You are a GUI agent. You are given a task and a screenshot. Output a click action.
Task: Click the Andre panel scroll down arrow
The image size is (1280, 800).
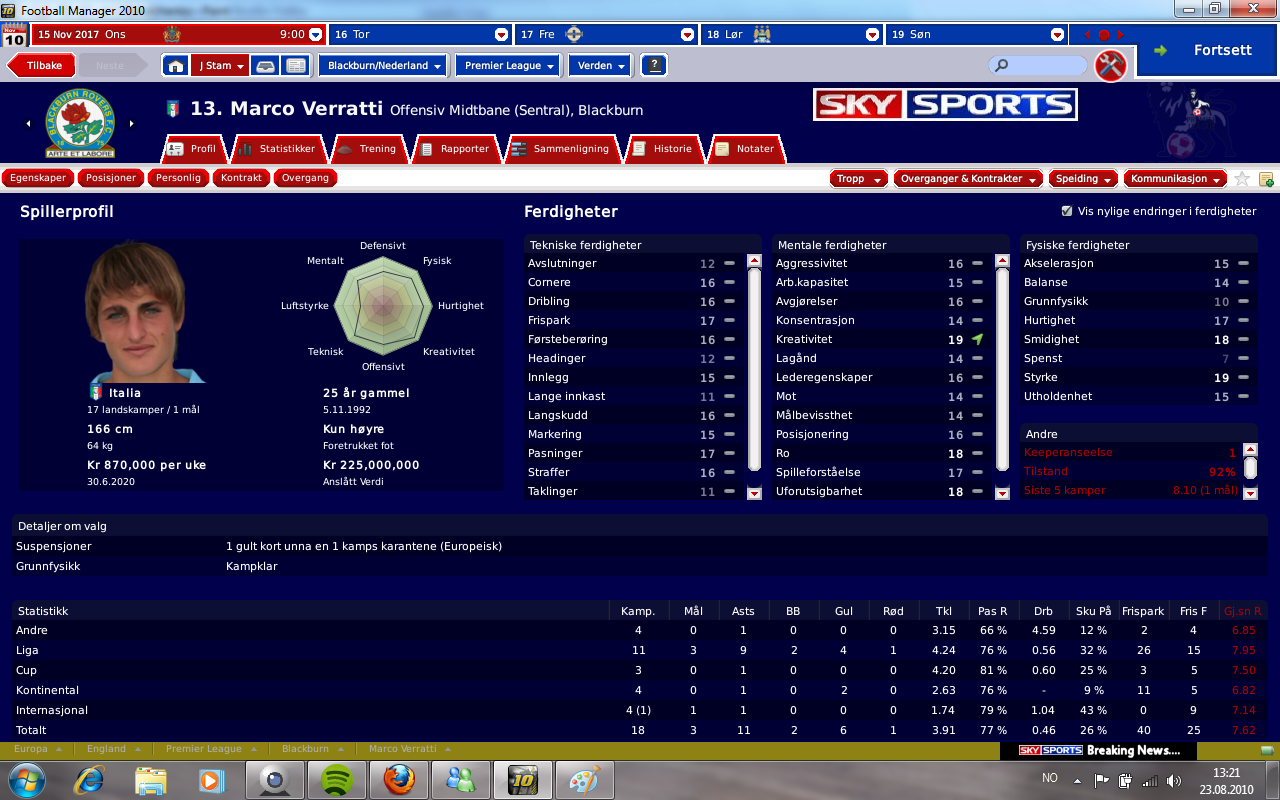coord(1250,491)
